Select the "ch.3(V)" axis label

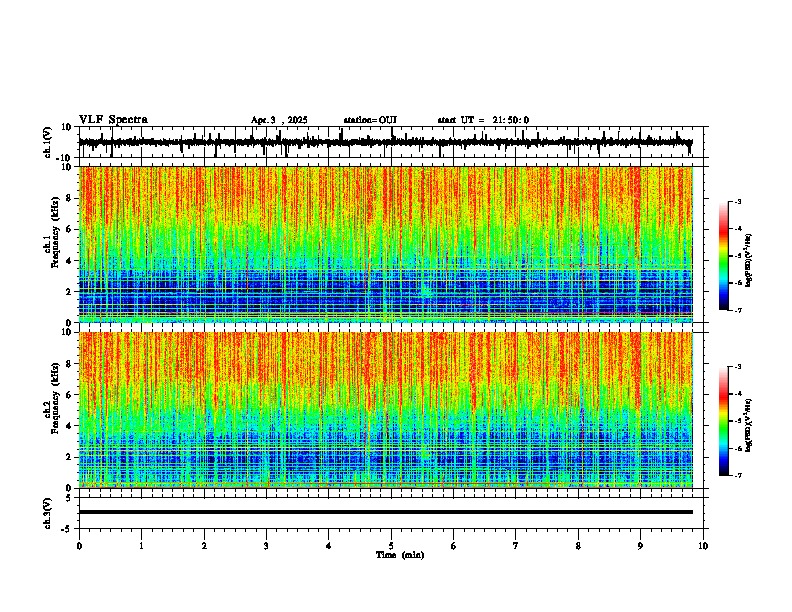click(48, 513)
